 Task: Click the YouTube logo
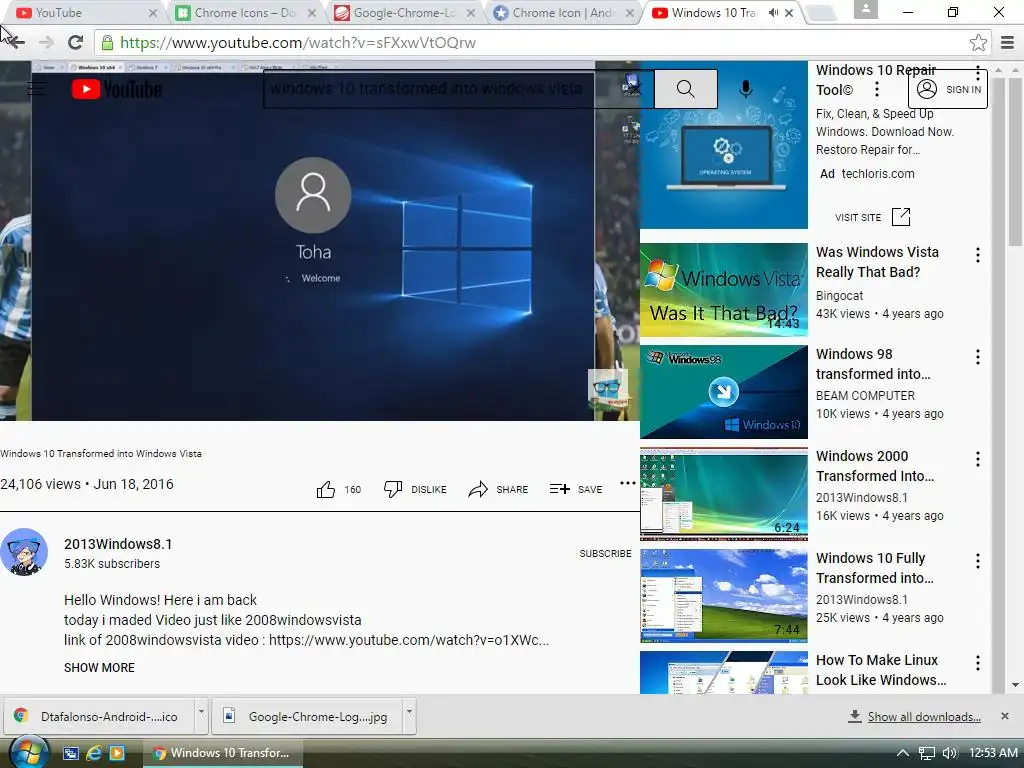pos(117,89)
